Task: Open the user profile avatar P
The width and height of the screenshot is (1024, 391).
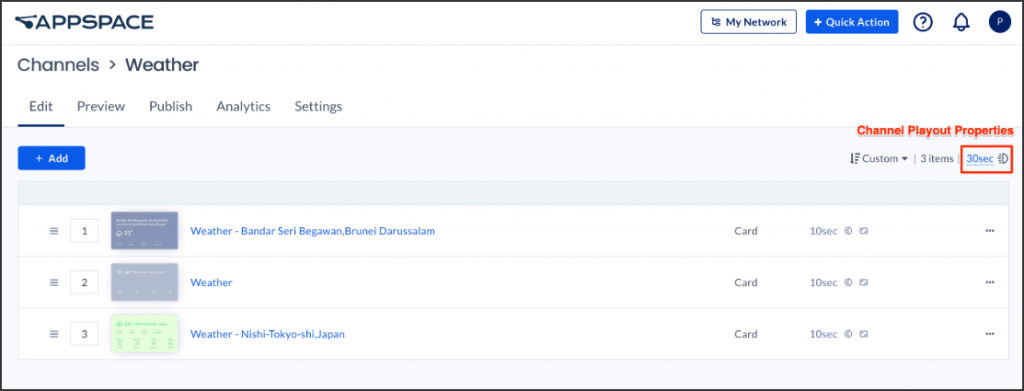Action: click(x=999, y=22)
